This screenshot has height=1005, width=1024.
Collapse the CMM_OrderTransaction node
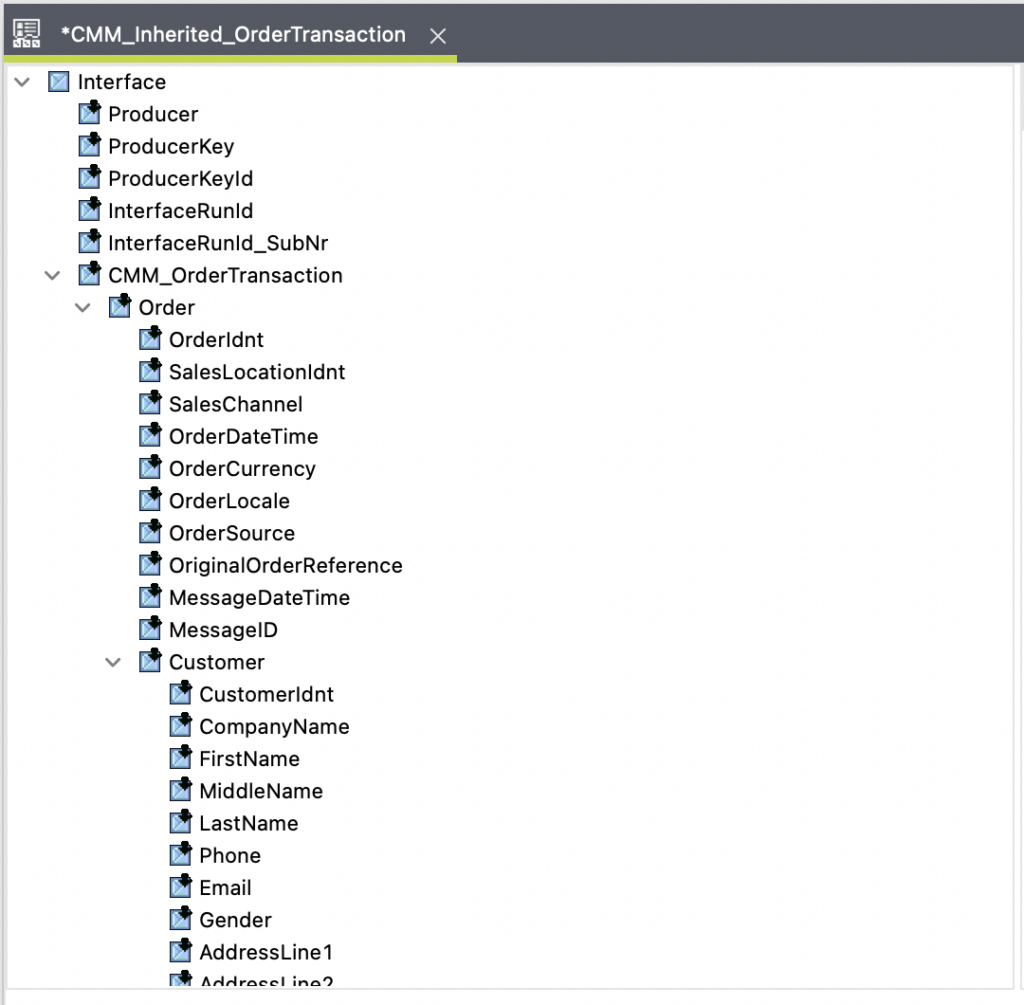[x=52, y=276]
